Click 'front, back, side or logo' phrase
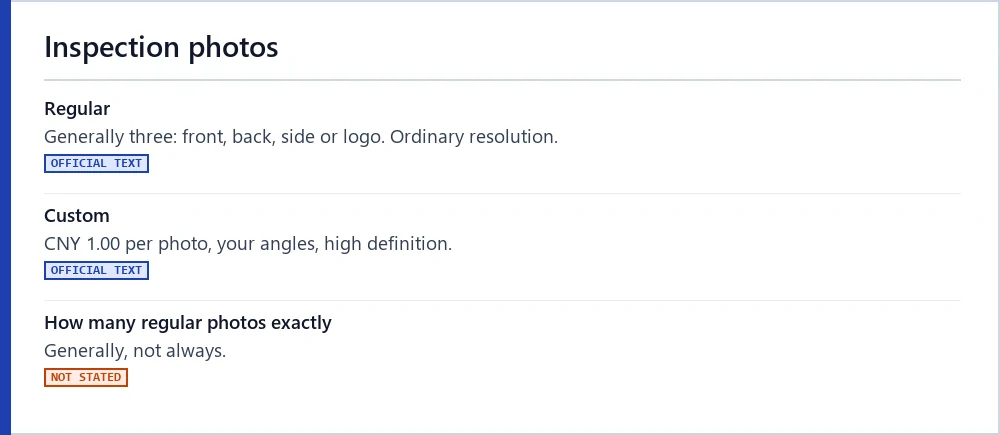Viewport: 1000px width, 435px height. coord(283,137)
